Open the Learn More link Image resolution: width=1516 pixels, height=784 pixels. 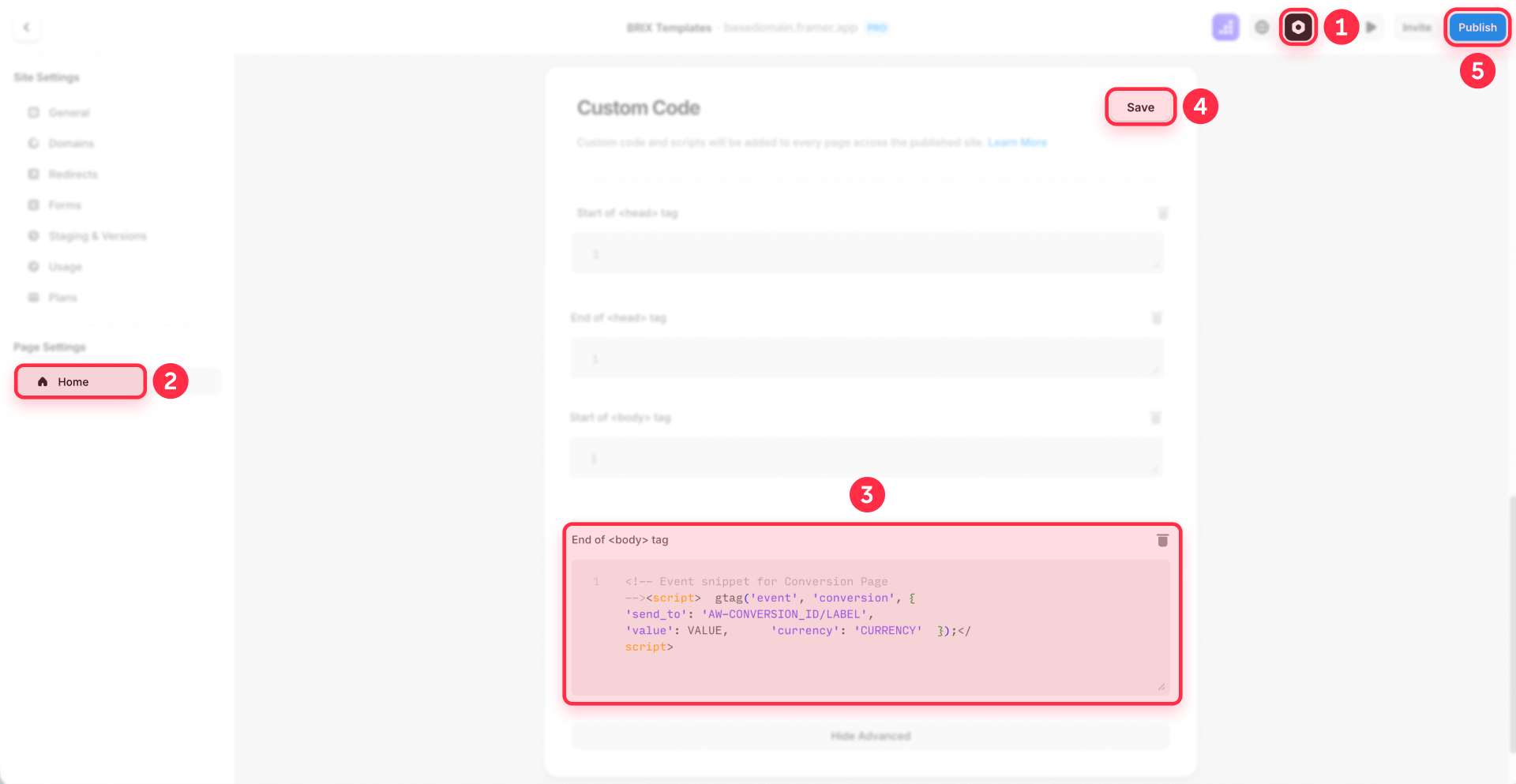click(x=1017, y=142)
